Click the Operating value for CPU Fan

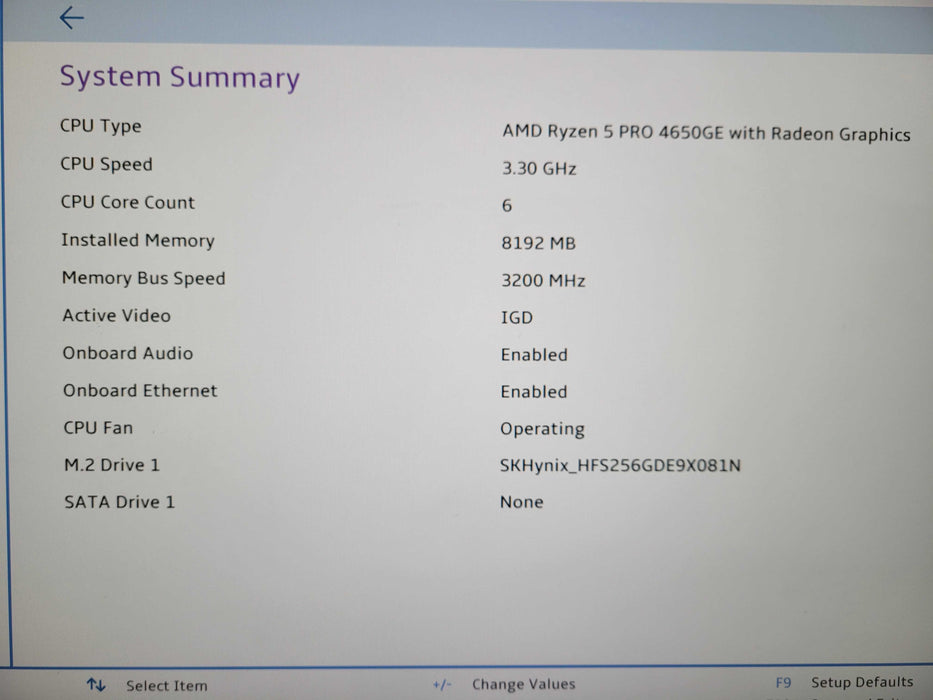coord(543,429)
